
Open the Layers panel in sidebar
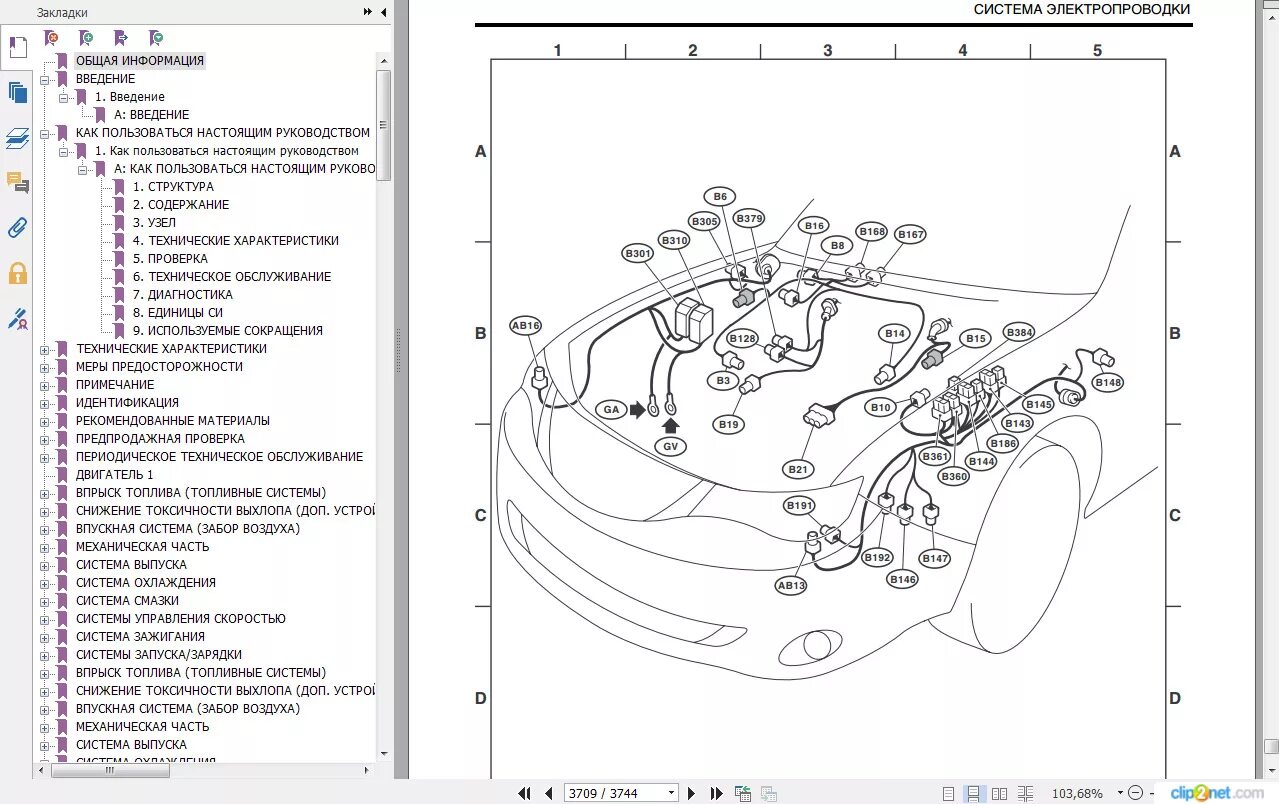coord(17,139)
